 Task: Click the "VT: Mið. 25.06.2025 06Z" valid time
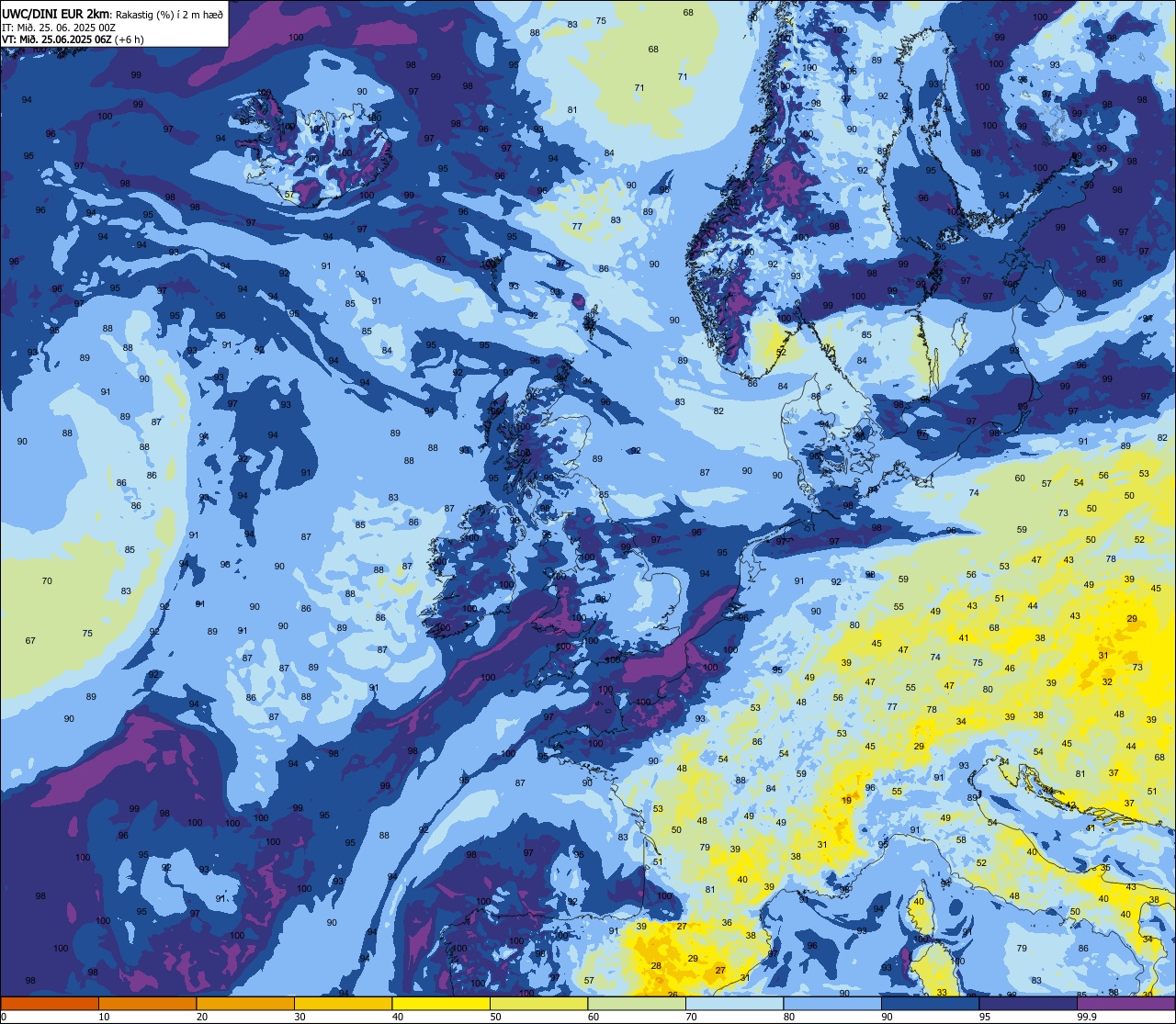tap(56, 39)
